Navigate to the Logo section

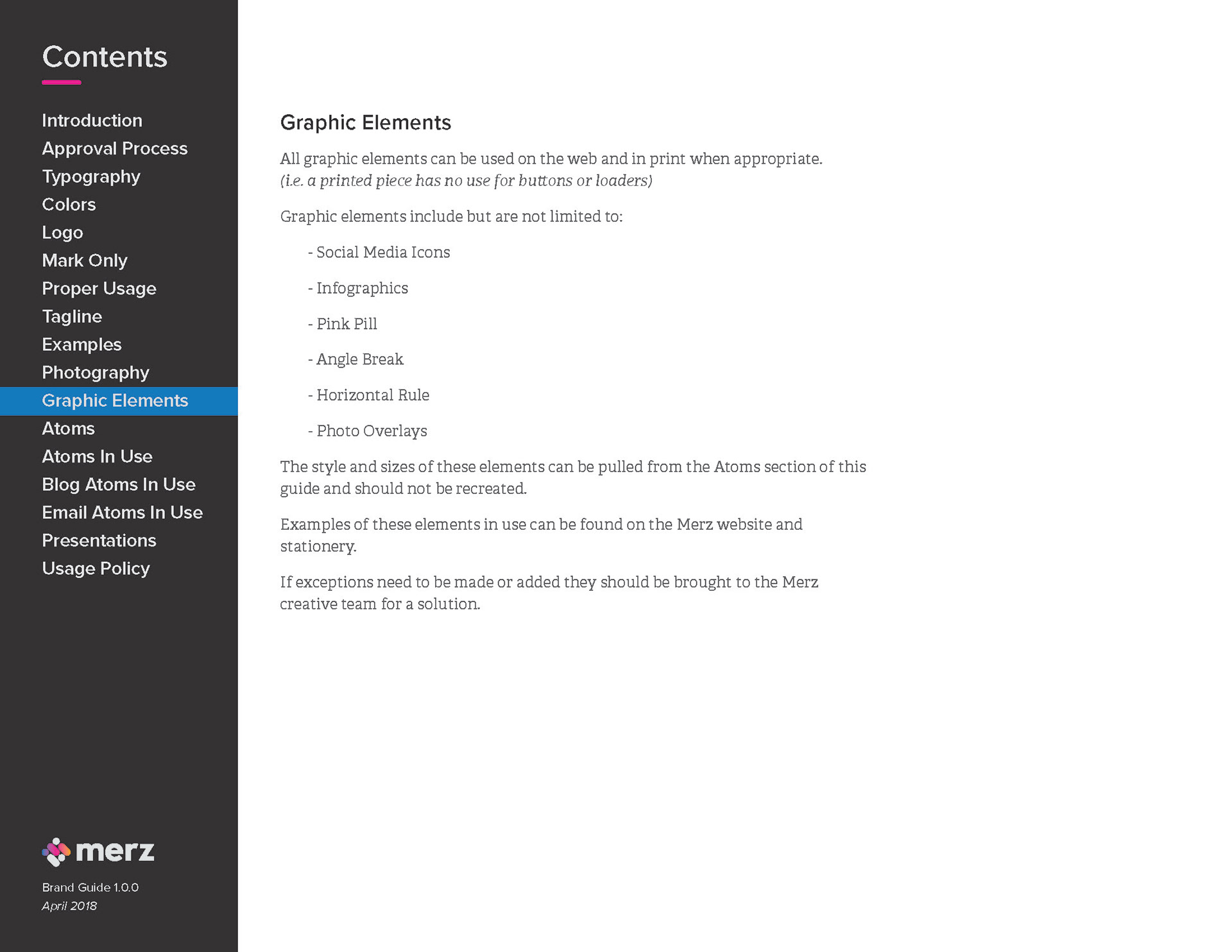coord(62,232)
